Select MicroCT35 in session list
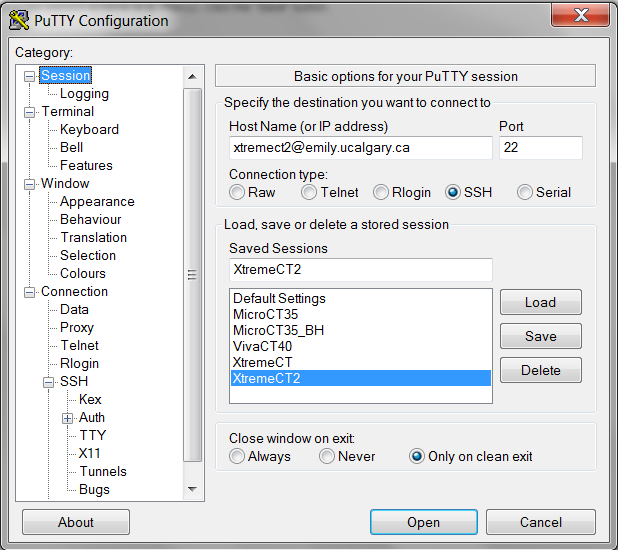This screenshot has width=618, height=550. (x=361, y=314)
